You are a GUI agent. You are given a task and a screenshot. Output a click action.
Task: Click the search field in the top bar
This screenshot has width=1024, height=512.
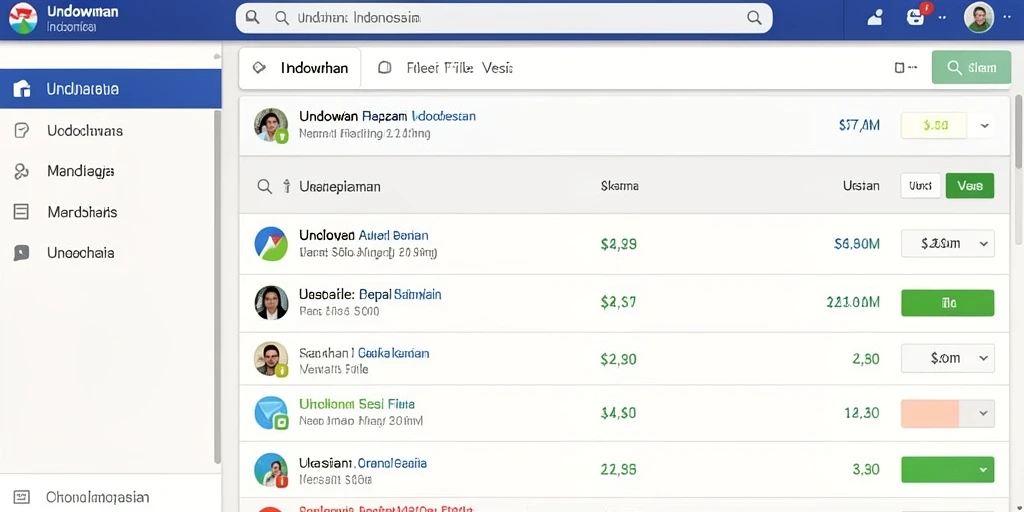pos(504,18)
